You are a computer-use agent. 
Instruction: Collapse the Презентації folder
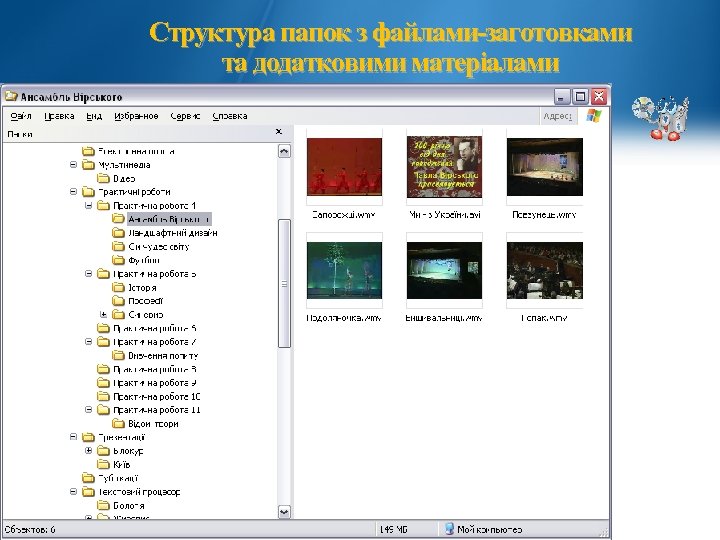pyautogui.click(x=73, y=437)
